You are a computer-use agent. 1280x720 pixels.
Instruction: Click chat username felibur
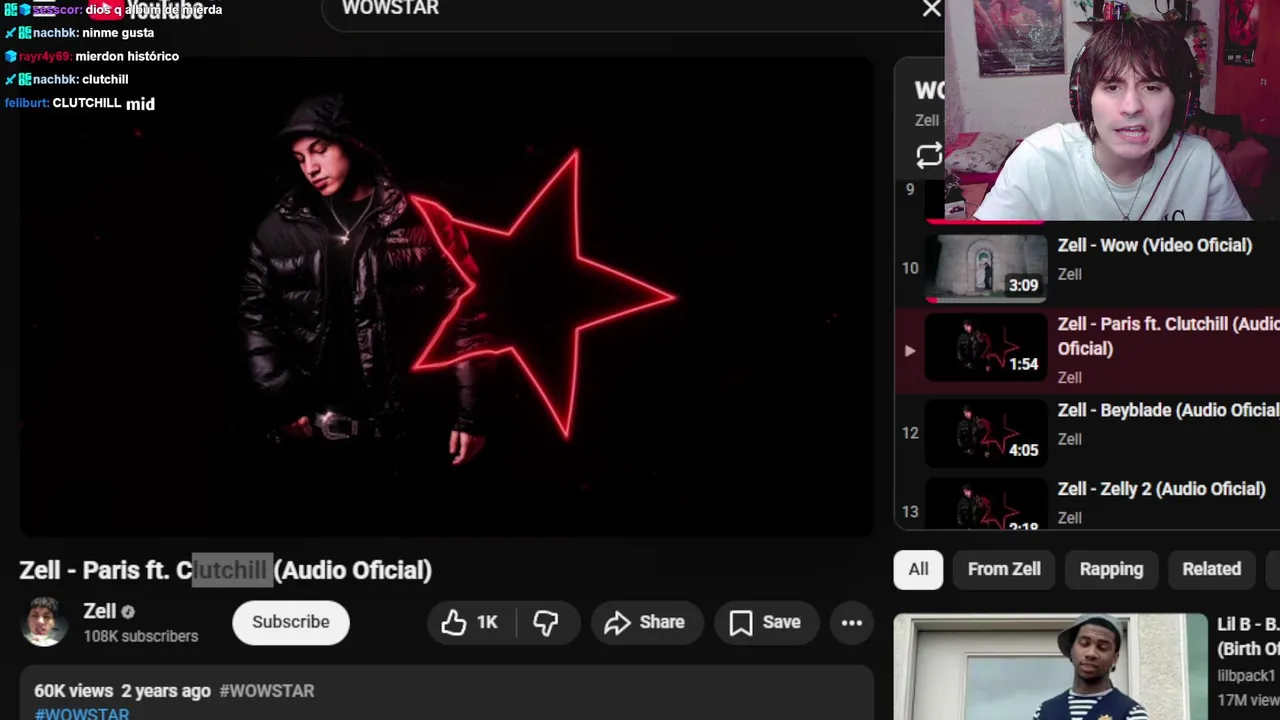pos(27,103)
